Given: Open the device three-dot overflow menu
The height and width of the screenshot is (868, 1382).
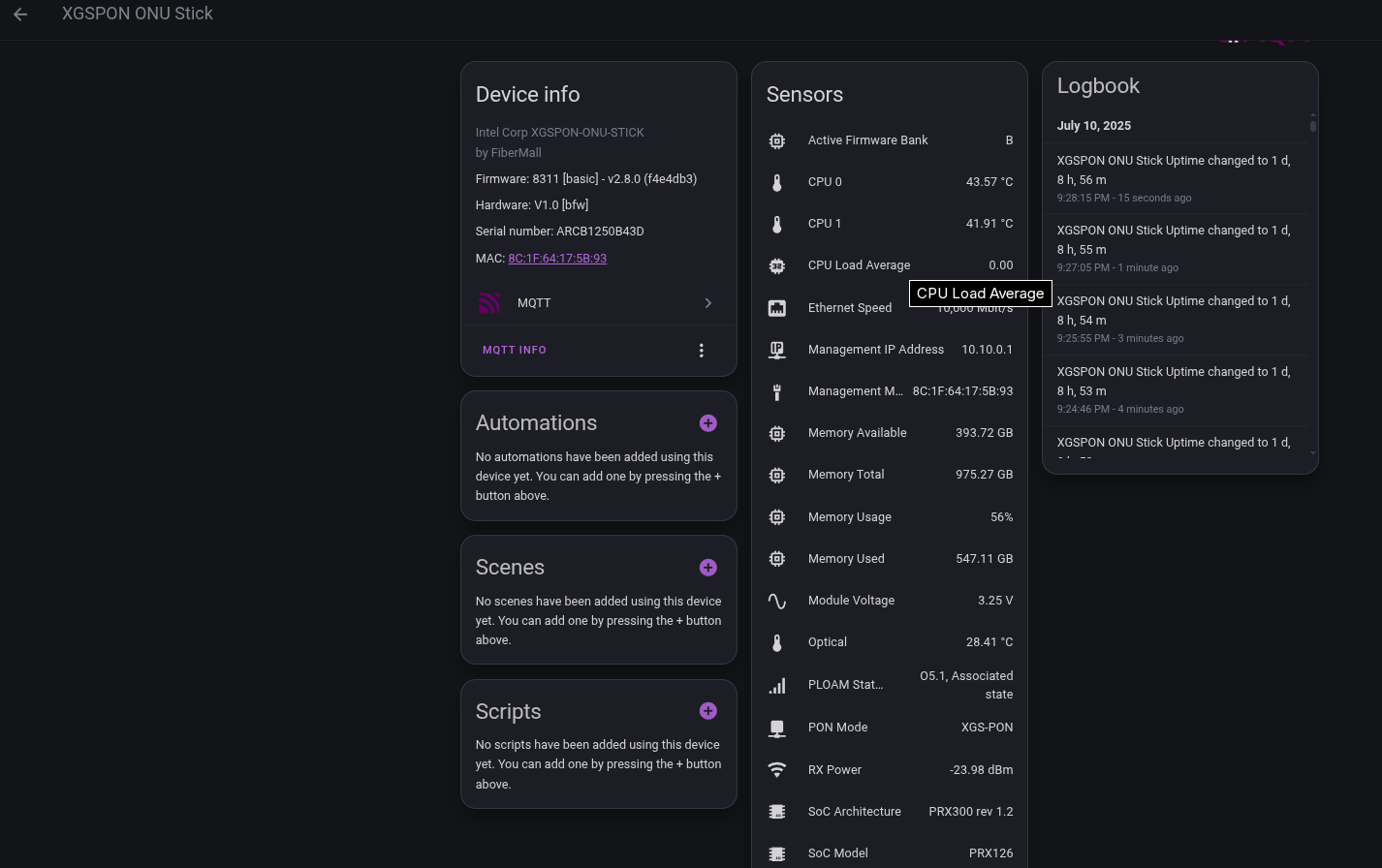Looking at the screenshot, I should (x=702, y=351).
